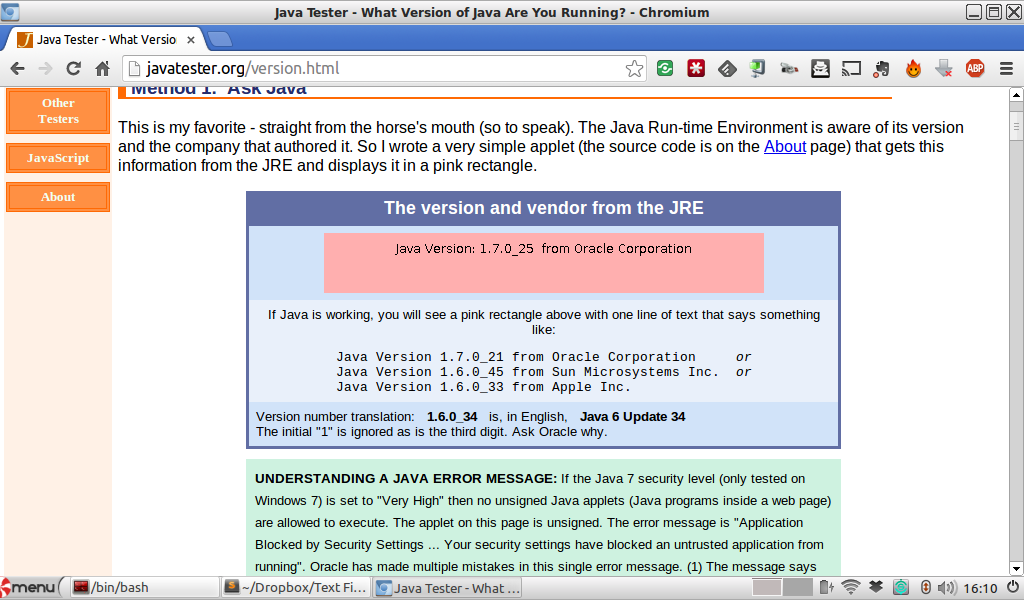Image resolution: width=1024 pixels, height=600 pixels.
Task: Click the tray icon with orange arrows
Action: pos(925,588)
